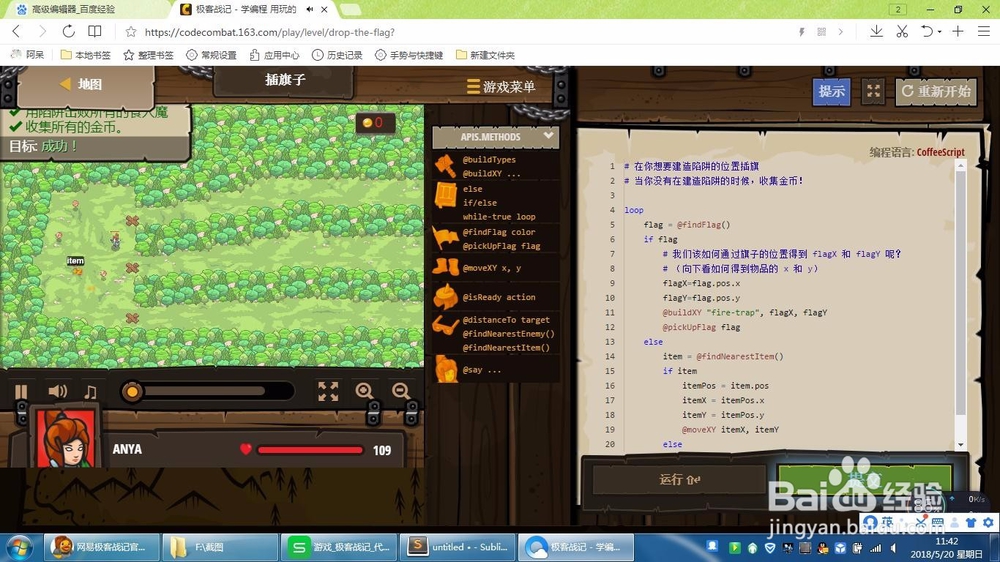Click the programming book if/else icon

point(445,195)
